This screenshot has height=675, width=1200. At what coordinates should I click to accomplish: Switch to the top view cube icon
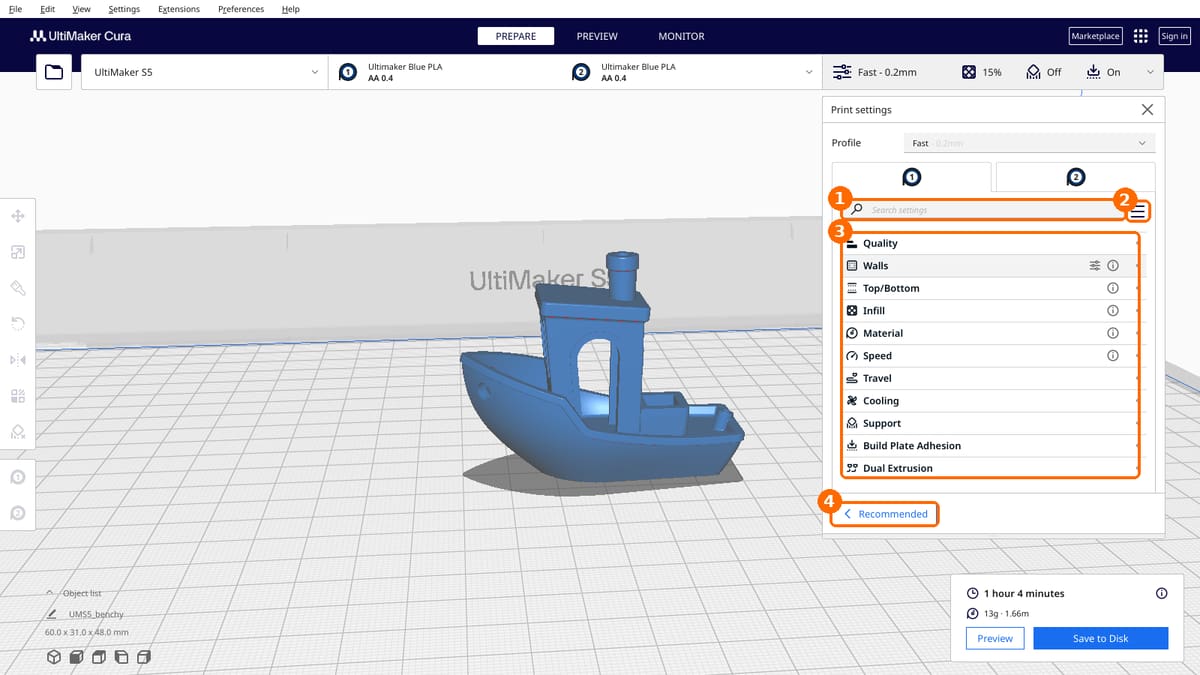[x=99, y=657]
